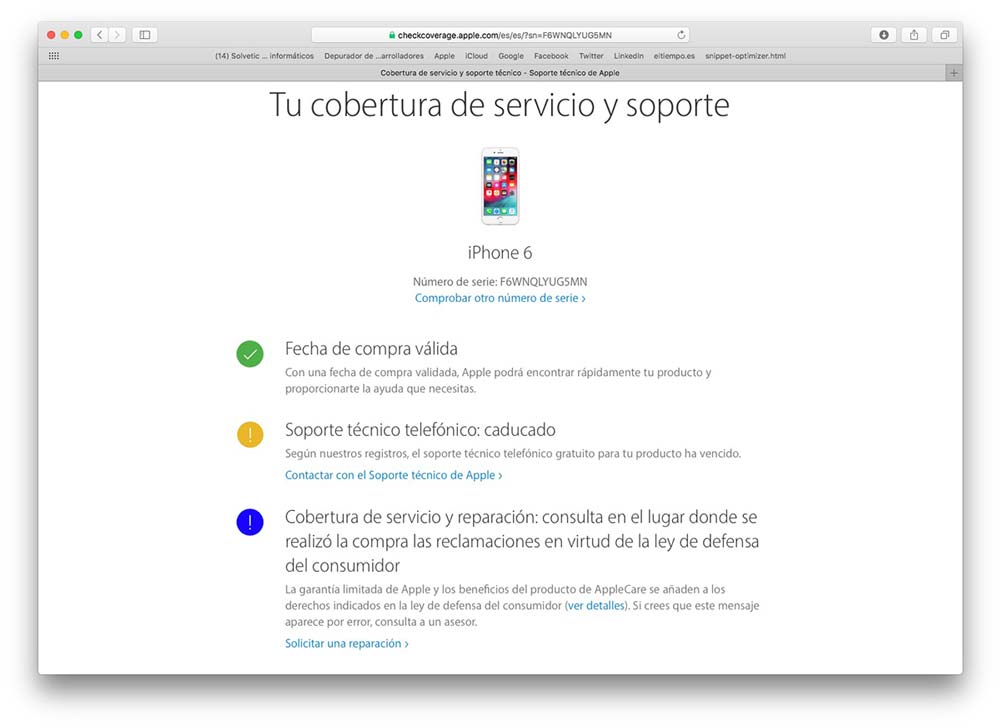Open the Safari downloads button
1000x728 pixels.
(884, 35)
